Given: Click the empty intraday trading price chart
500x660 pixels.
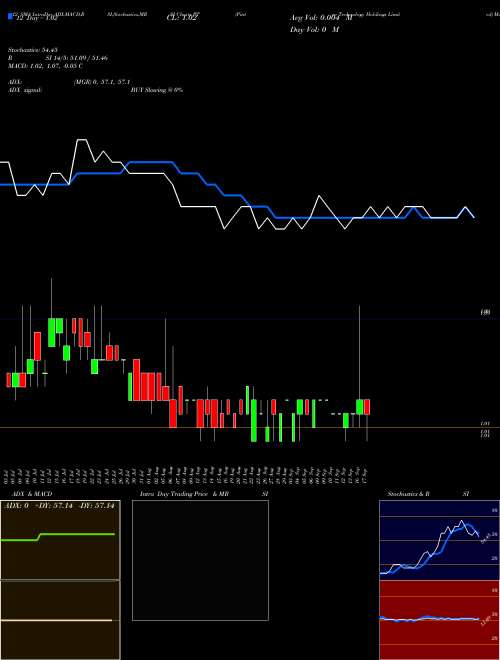Looking at the screenshot, I should [x=200, y=560].
